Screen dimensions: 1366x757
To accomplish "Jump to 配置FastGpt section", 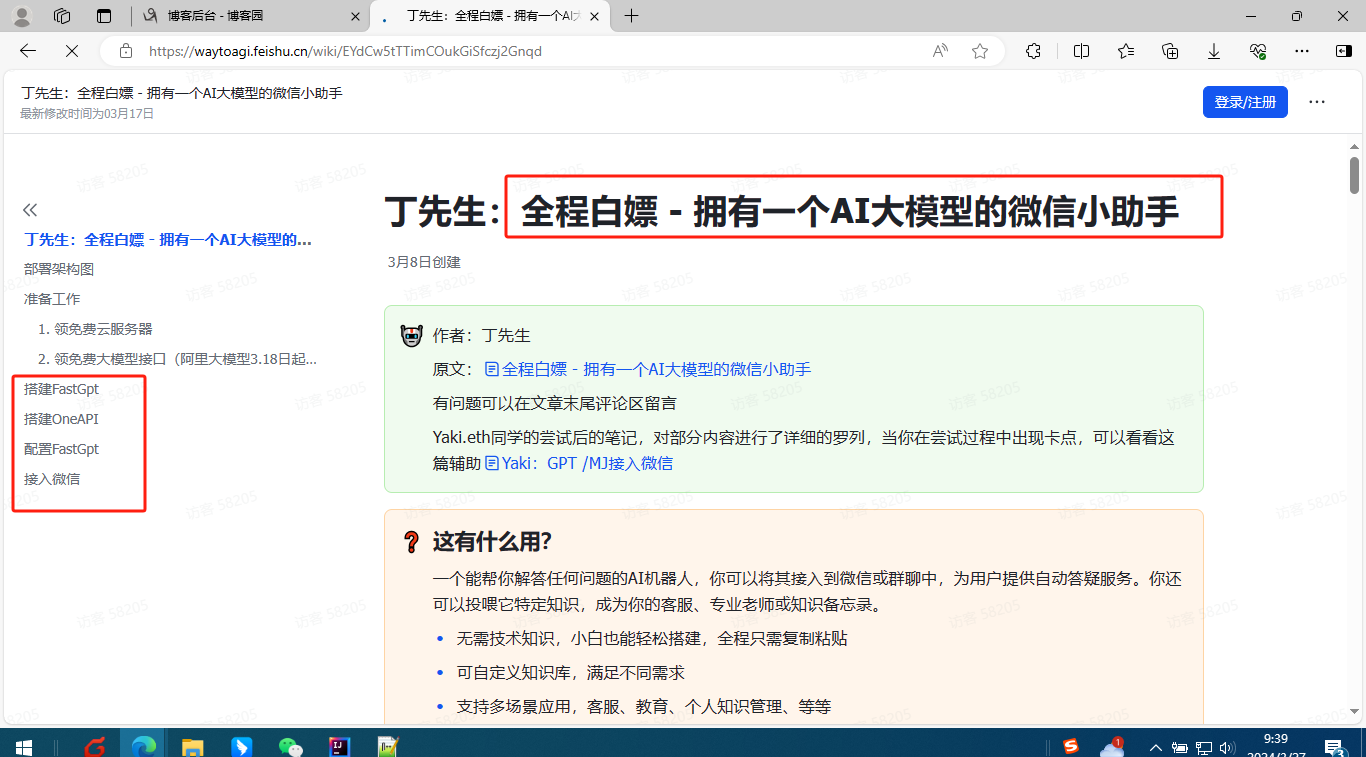I will (x=62, y=449).
